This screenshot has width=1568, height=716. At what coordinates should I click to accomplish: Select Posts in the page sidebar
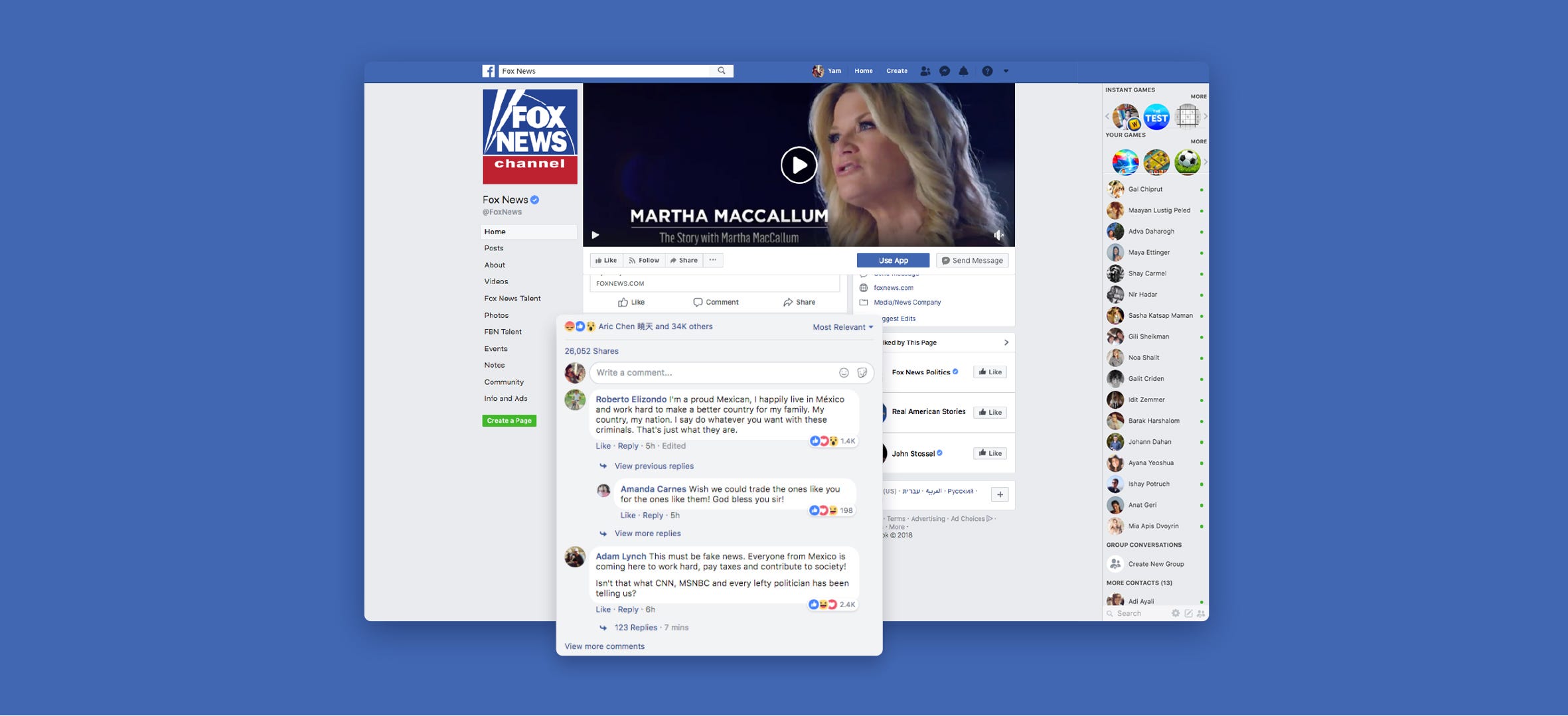494,248
